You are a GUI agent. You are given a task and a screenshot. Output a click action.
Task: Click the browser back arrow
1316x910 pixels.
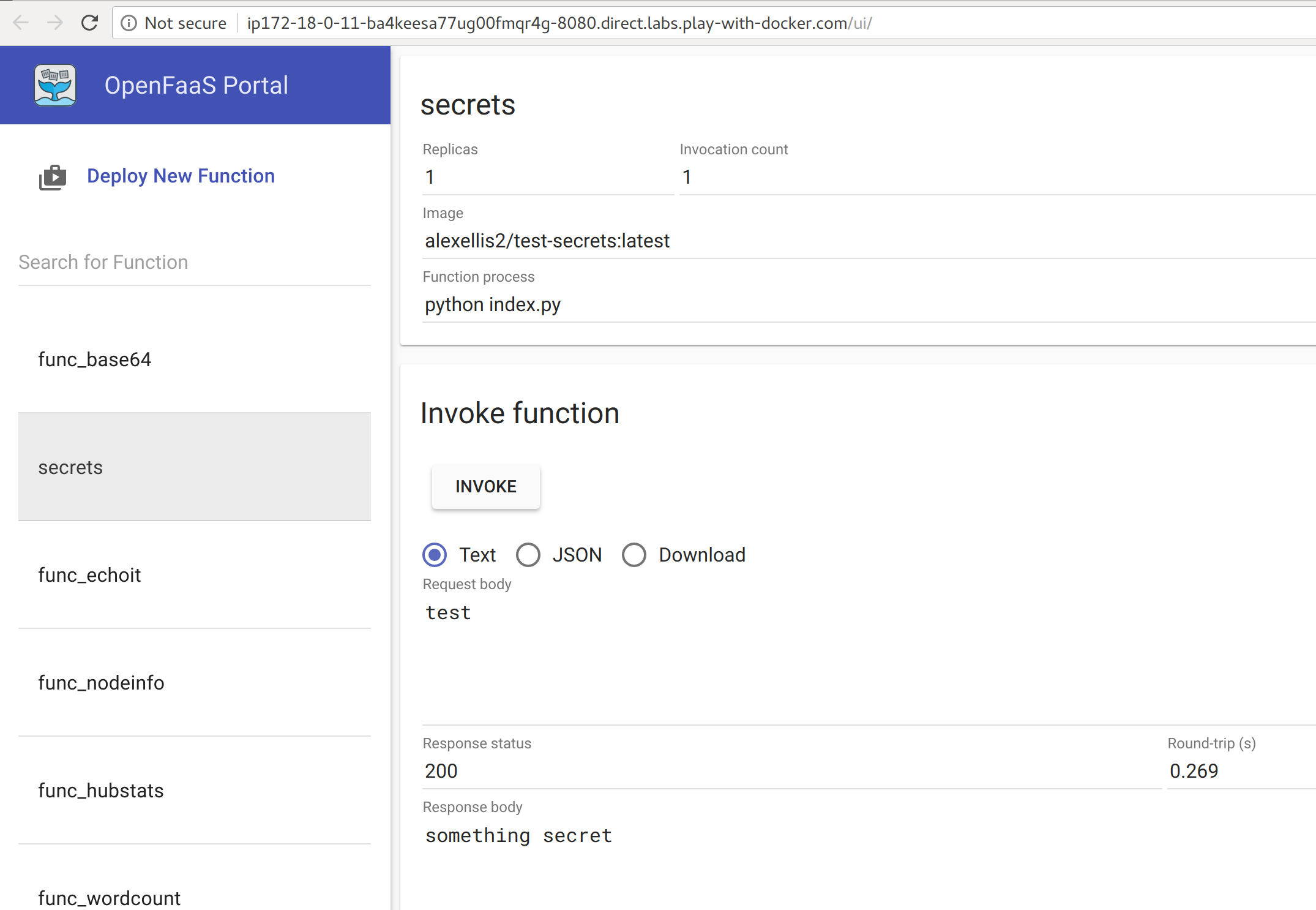(20, 23)
